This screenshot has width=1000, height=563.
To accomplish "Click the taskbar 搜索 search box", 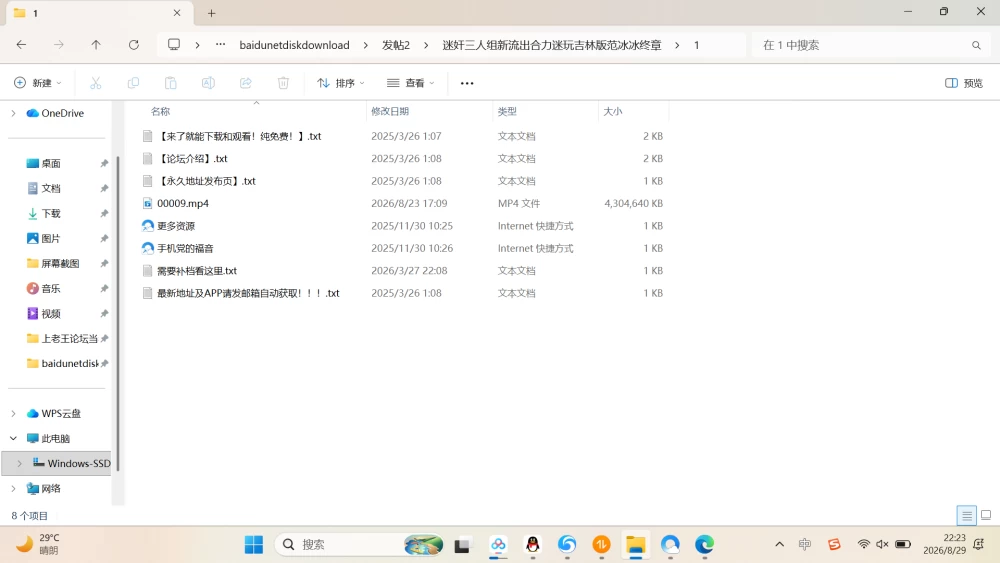I will [360, 545].
